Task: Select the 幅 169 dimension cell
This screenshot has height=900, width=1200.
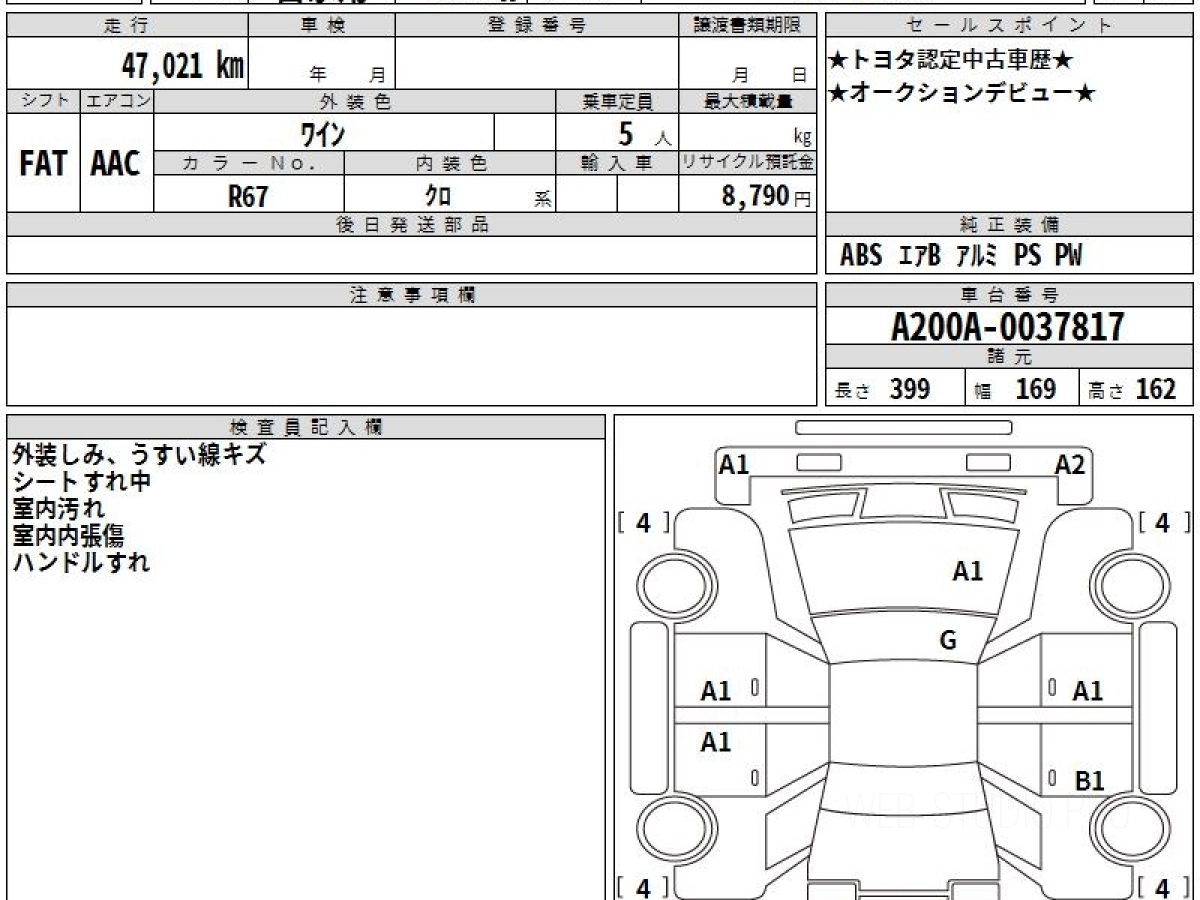Action: click(1022, 389)
